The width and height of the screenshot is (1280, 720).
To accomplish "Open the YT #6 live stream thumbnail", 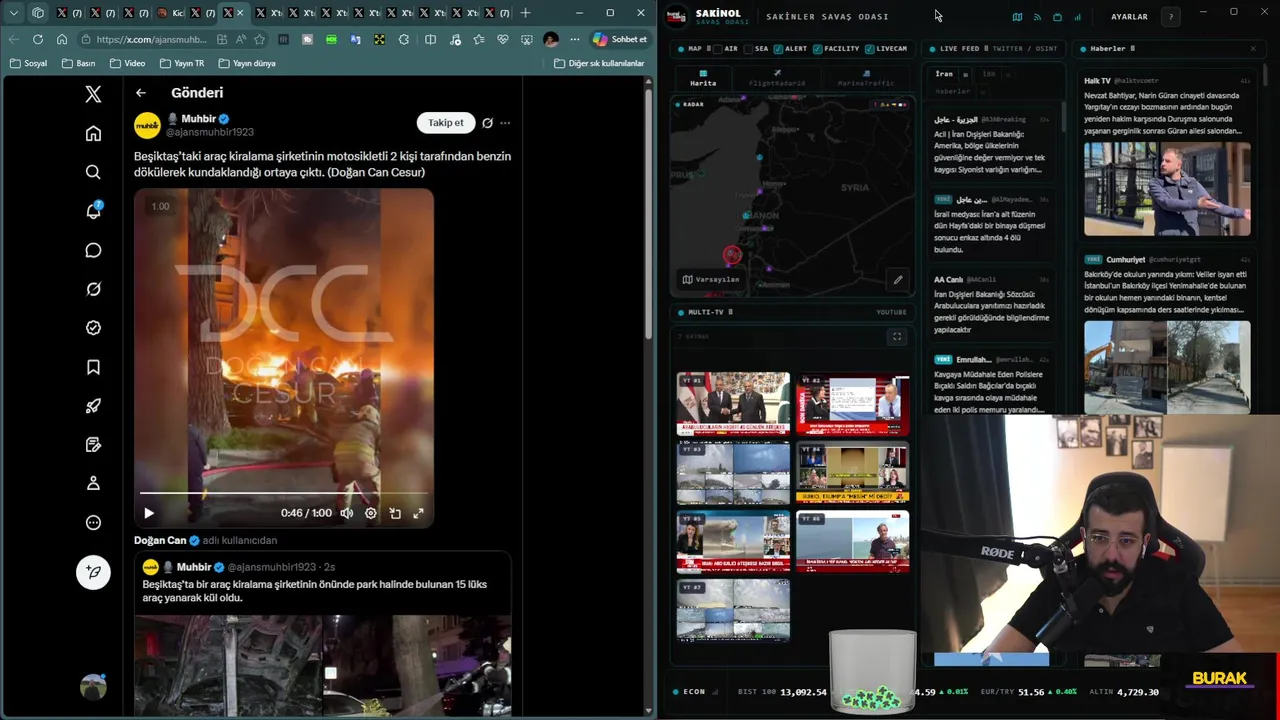I will coord(853,541).
